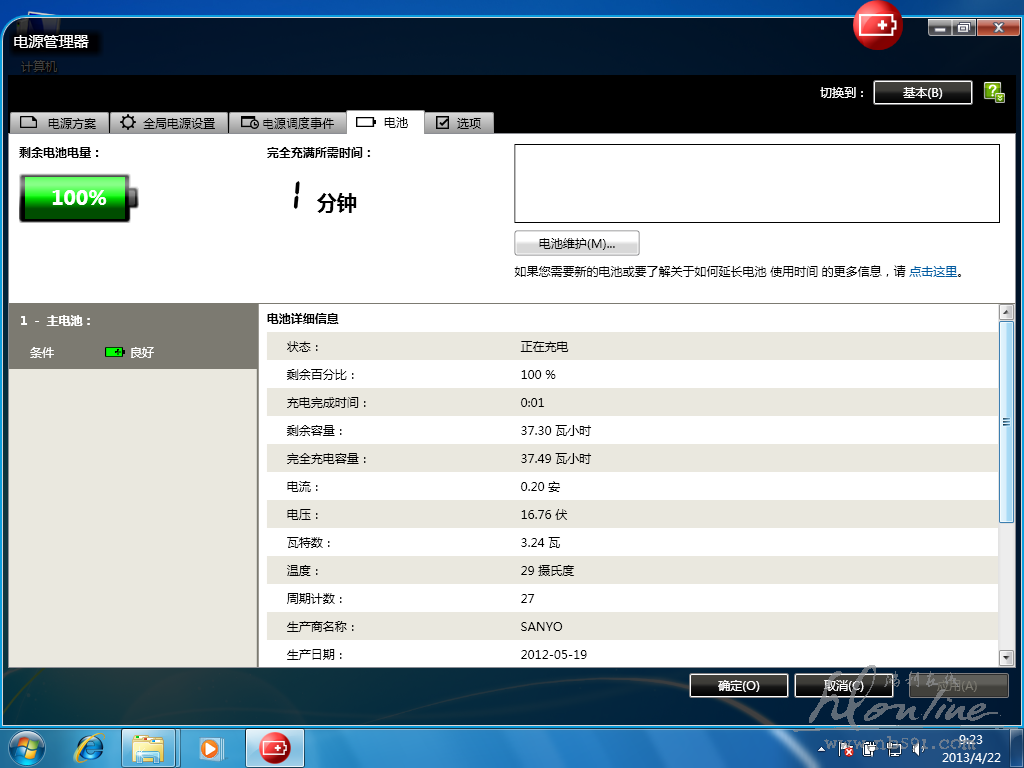Click the 16.76 伏 voltage value
The width and height of the screenshot is (1024, 768).
[544, 515]
